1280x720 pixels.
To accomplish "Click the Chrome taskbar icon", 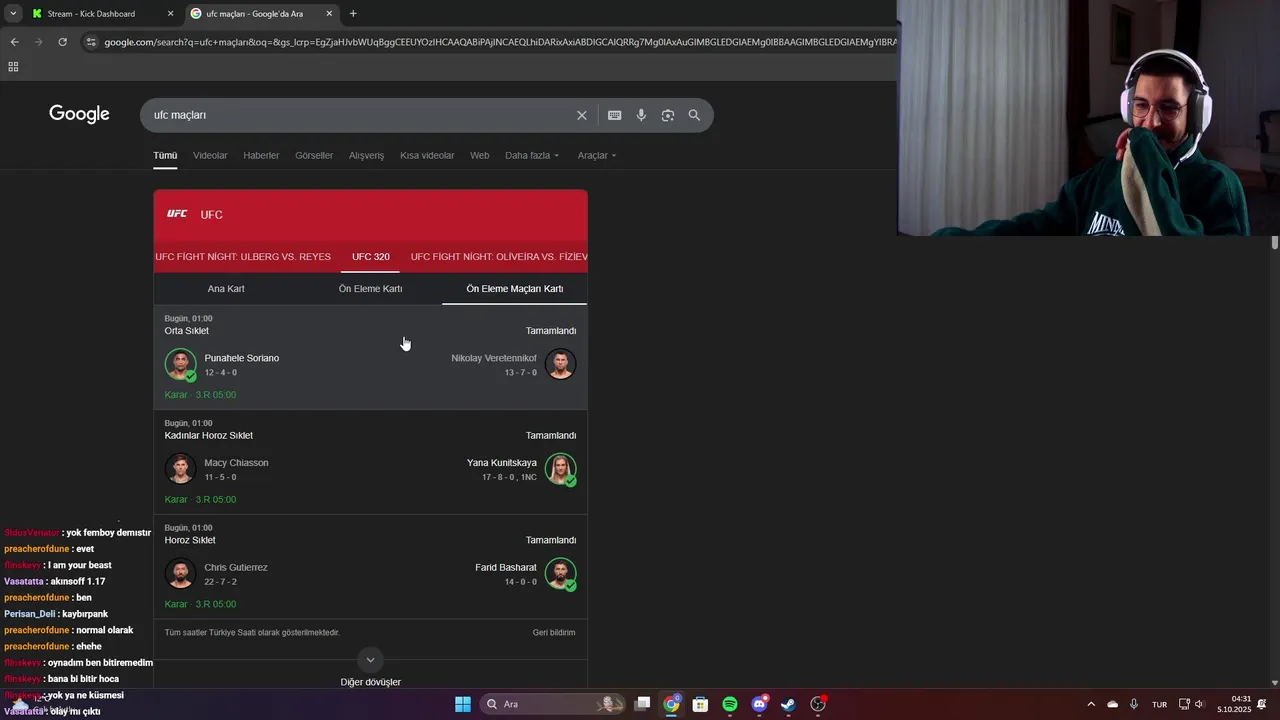I will click(x=672, y=704).
